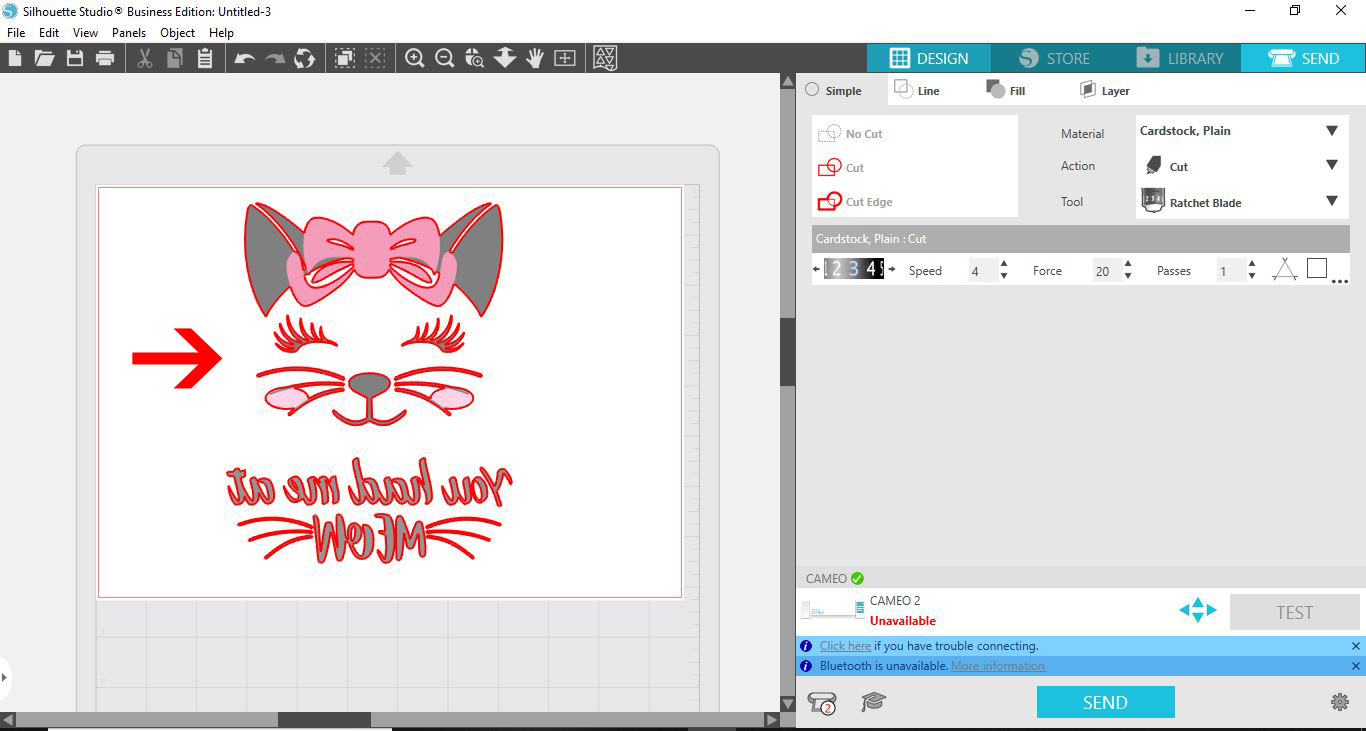Switch to the Line cut mode tab
The width and height of the screenshot is (1366, 731).
tap(917, 90)
